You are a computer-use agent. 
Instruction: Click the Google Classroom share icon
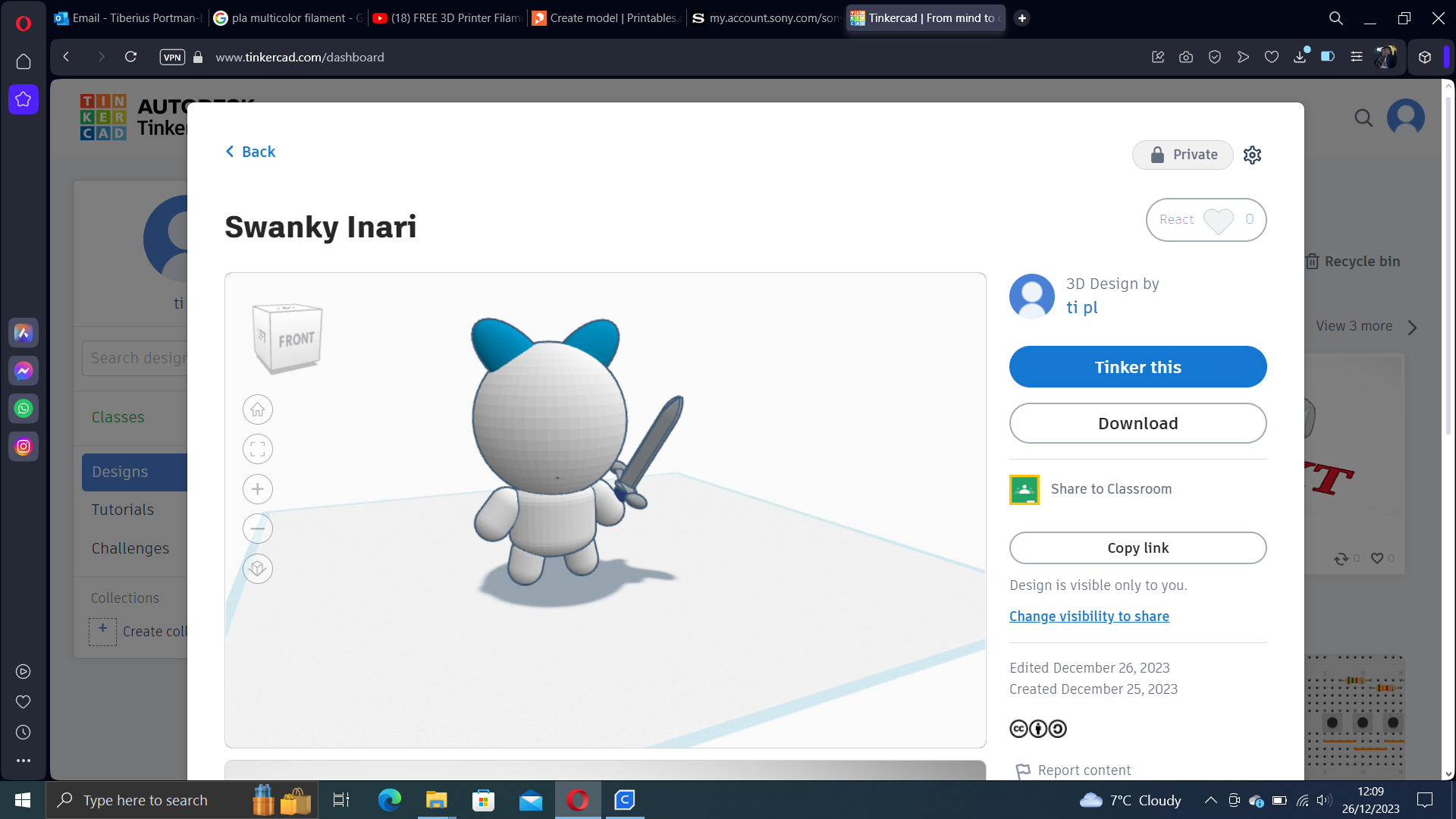coord(1025,489)
